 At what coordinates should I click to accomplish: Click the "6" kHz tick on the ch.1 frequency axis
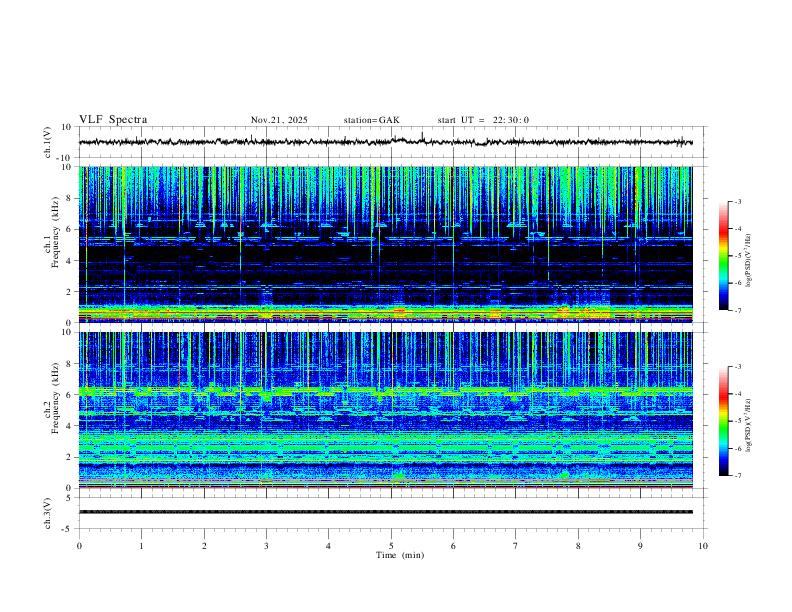coord(69,229)
